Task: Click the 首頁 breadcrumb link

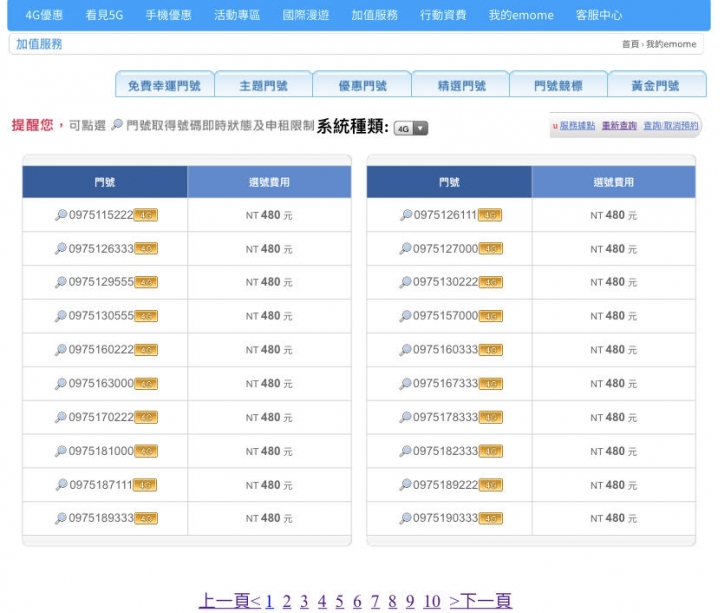Action: (630, 44)
